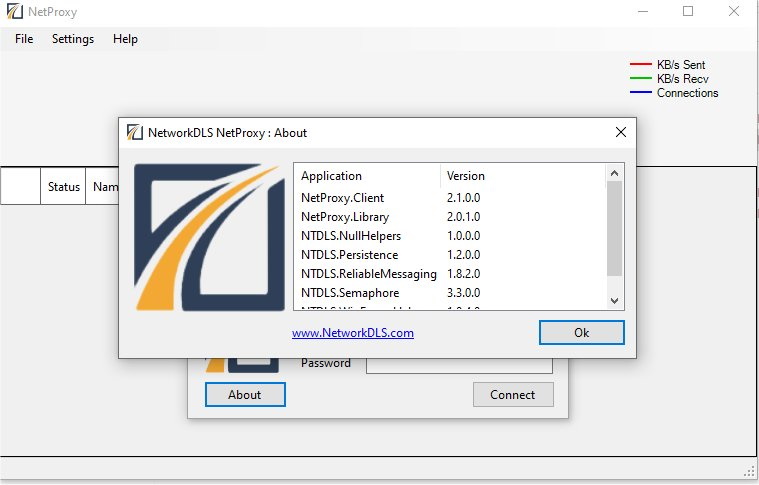Open the File menu

pyautogui.click(x=24, y=39)
